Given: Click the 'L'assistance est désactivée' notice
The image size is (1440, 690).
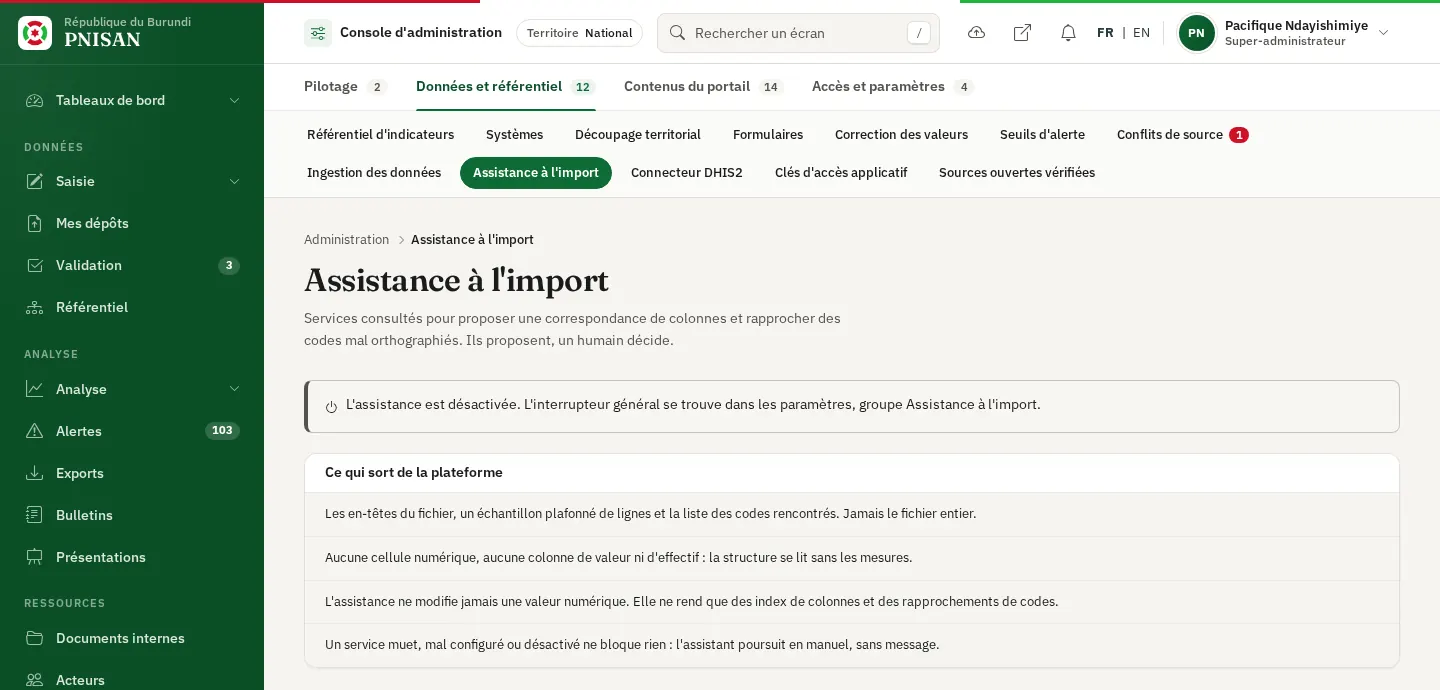Looking at the screenshot, I should (x=852, y=406).
